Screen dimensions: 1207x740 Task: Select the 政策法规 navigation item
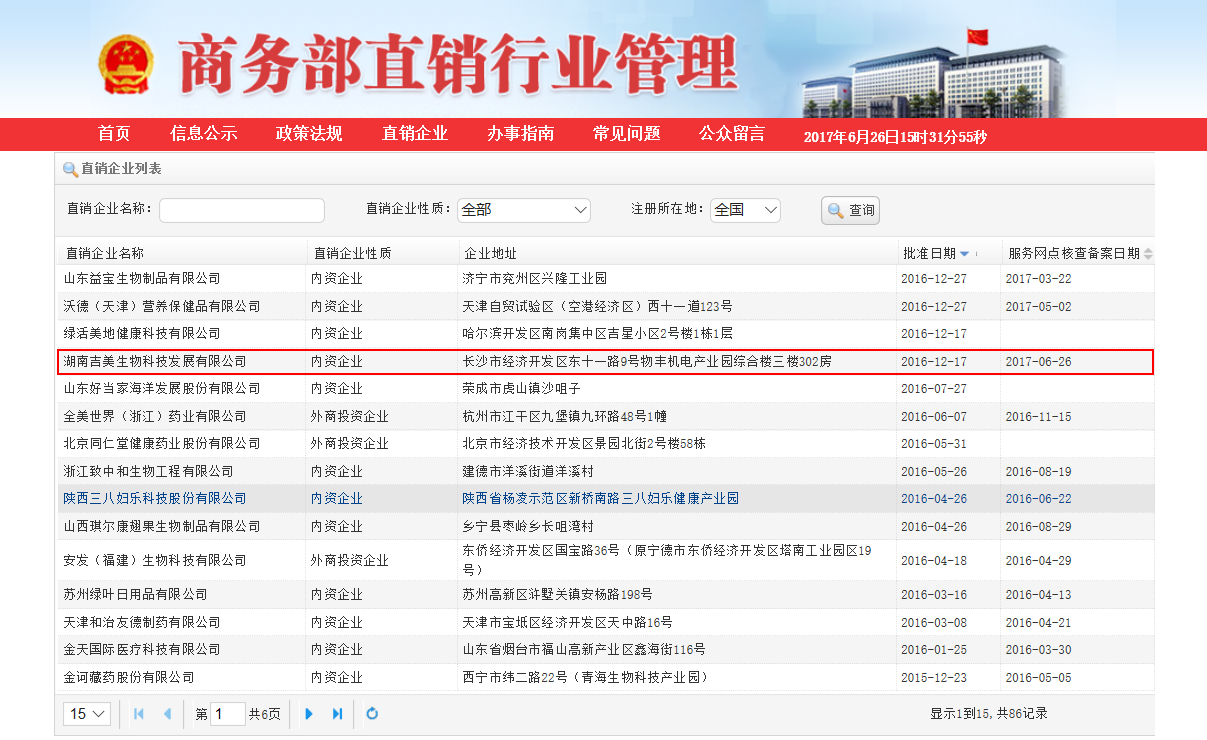(309, 134)
